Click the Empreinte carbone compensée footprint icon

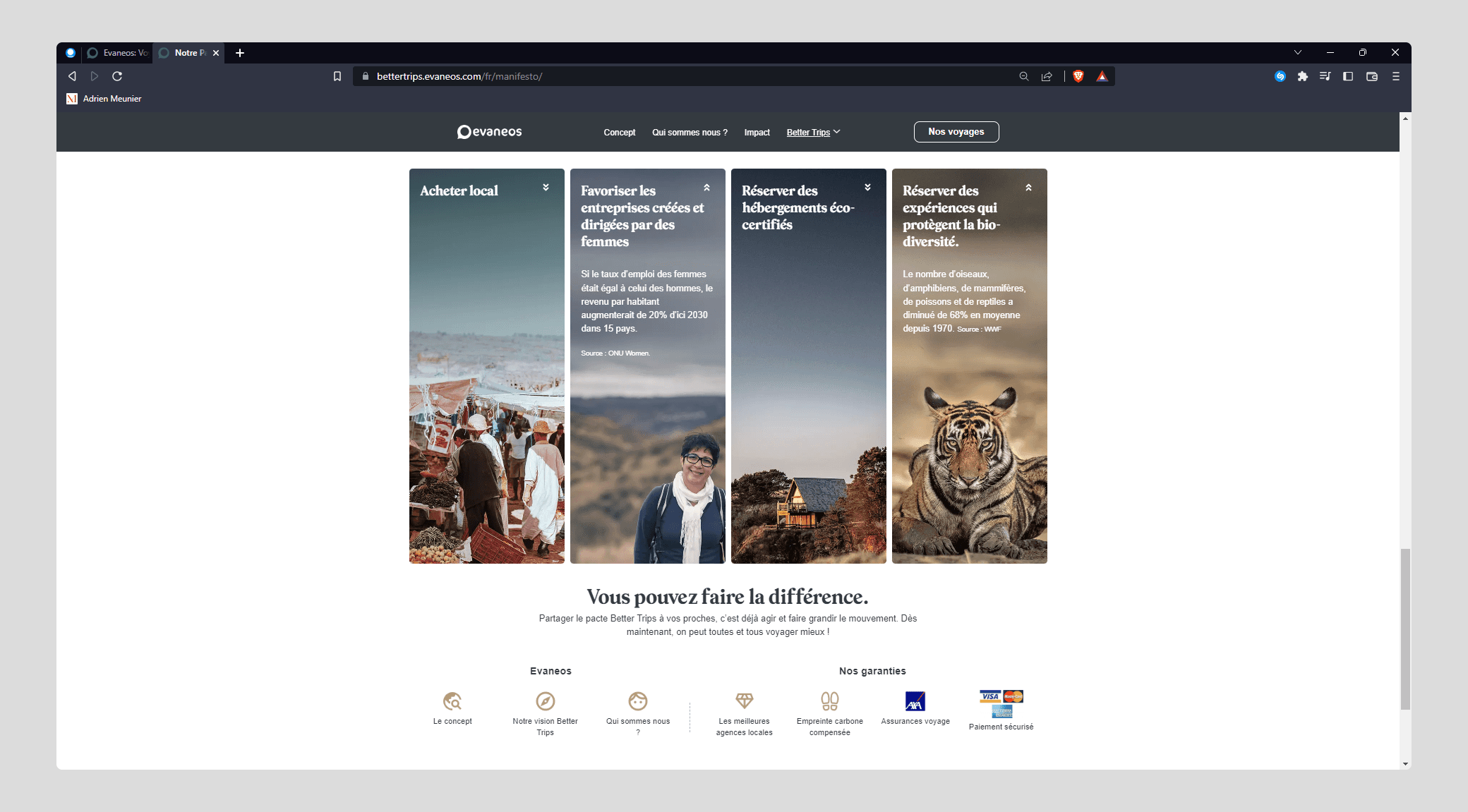click(x=829, y=701)
